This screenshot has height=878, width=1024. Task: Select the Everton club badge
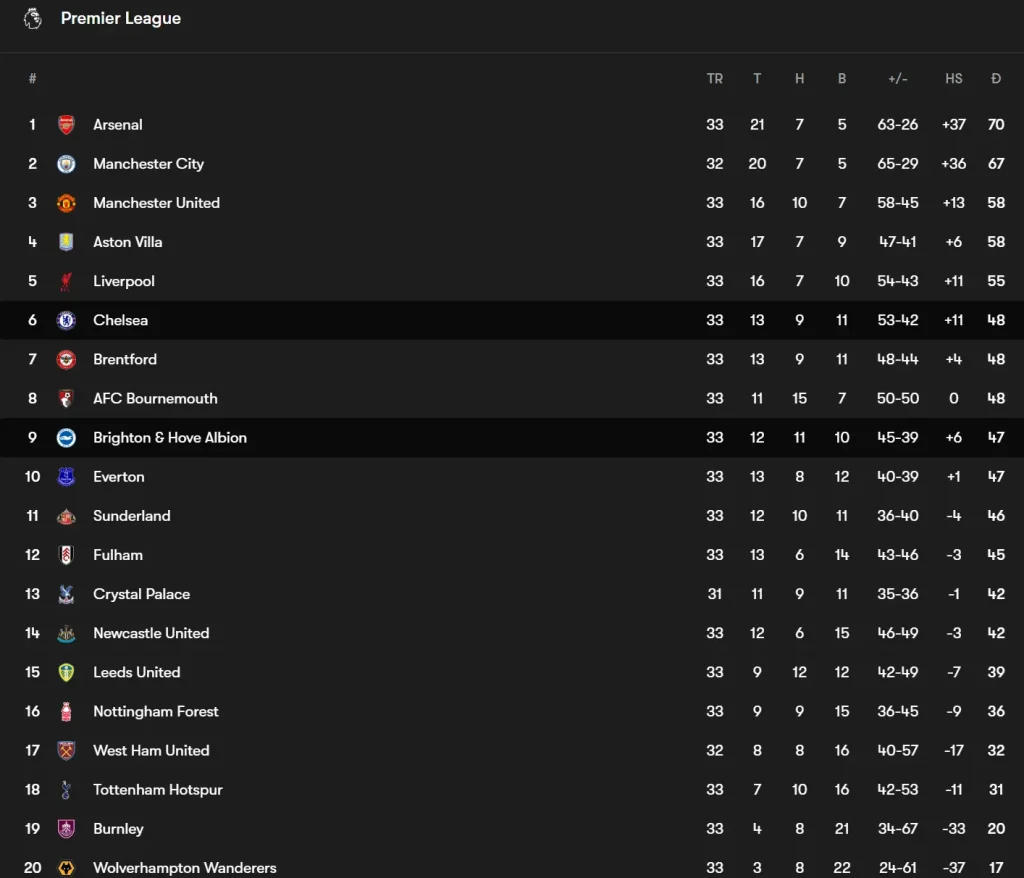pyautogui.click(x=67, y=476)
